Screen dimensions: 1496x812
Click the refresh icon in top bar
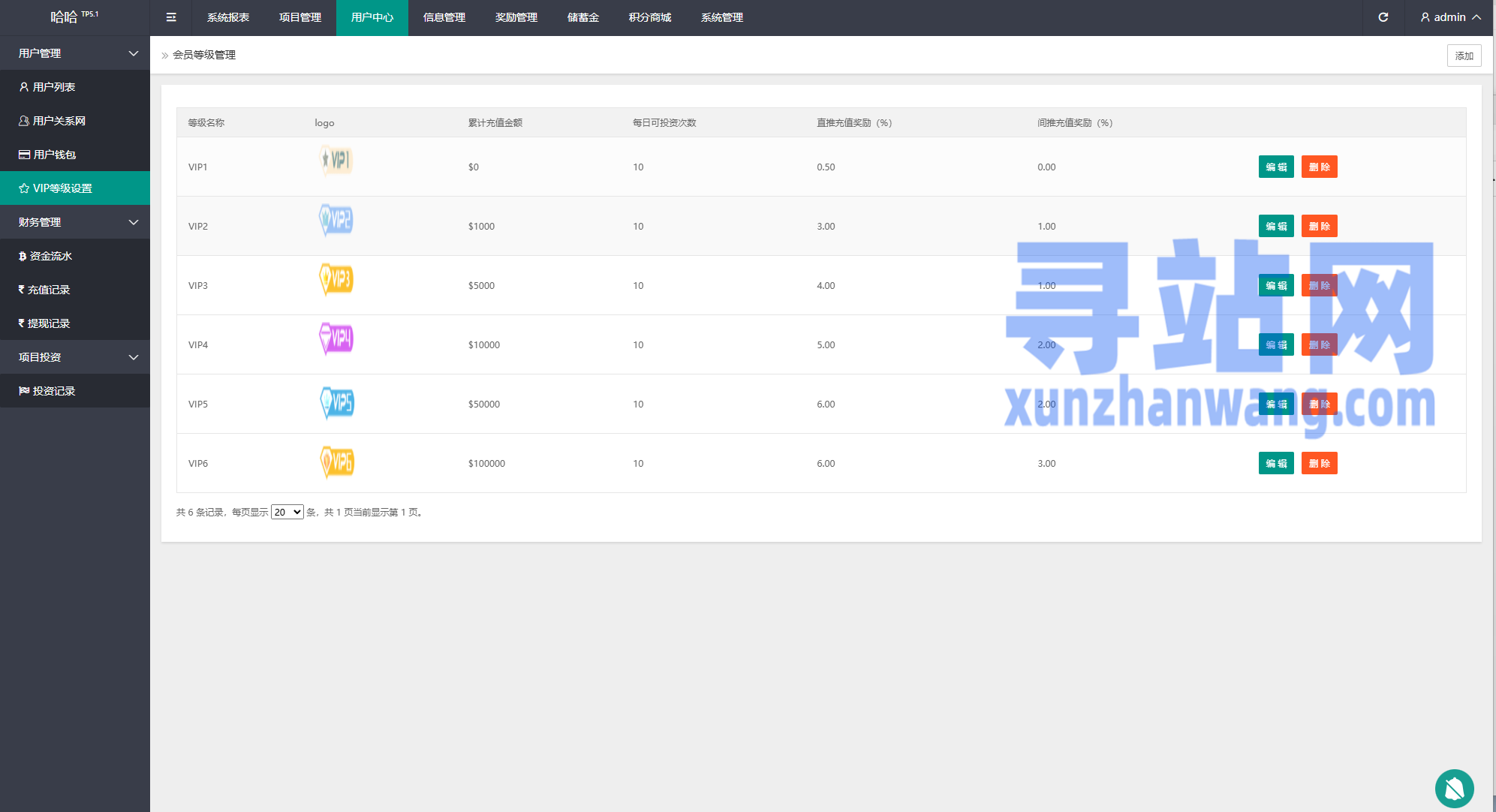1383,17
